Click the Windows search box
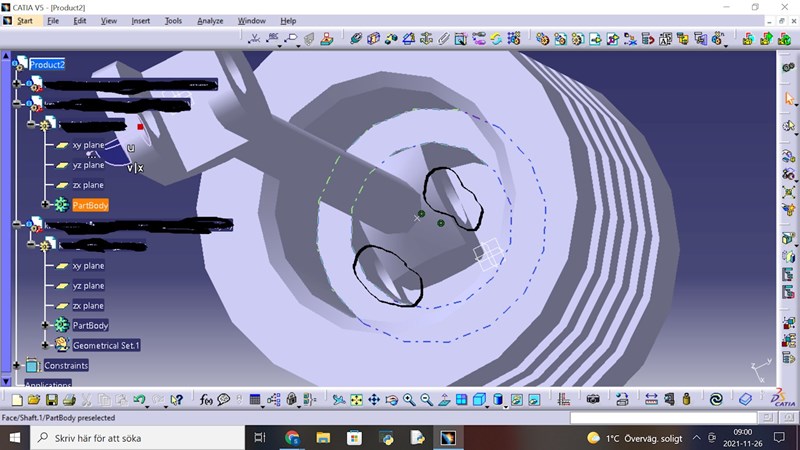Viewport: 800px width, 450px height. [x=140, y=438]
